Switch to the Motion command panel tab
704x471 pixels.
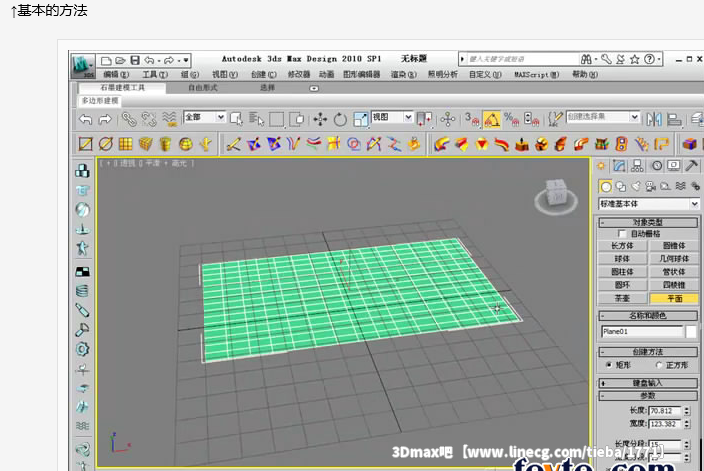click(657, 166)
